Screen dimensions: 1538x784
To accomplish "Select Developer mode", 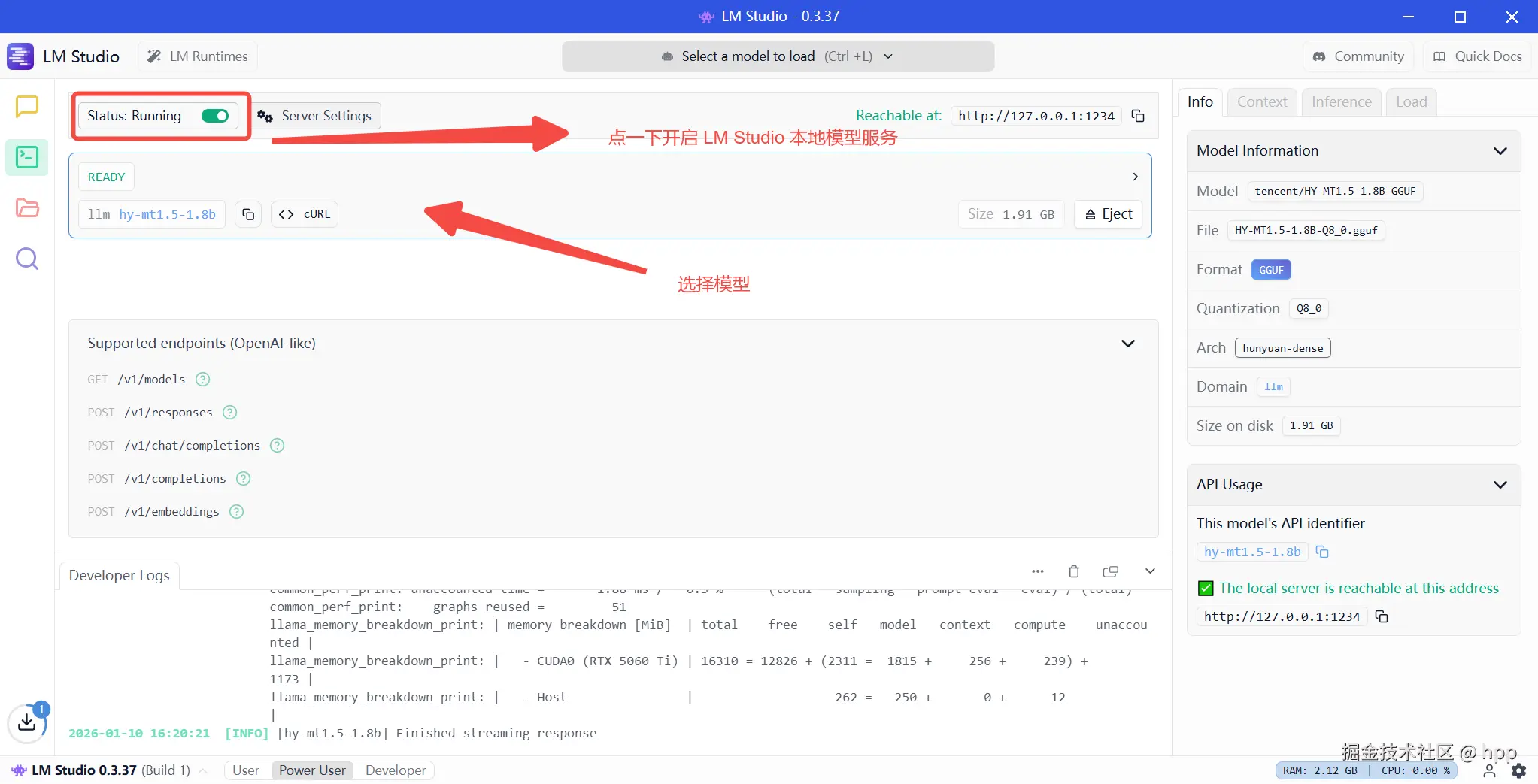I will point(396,770).
